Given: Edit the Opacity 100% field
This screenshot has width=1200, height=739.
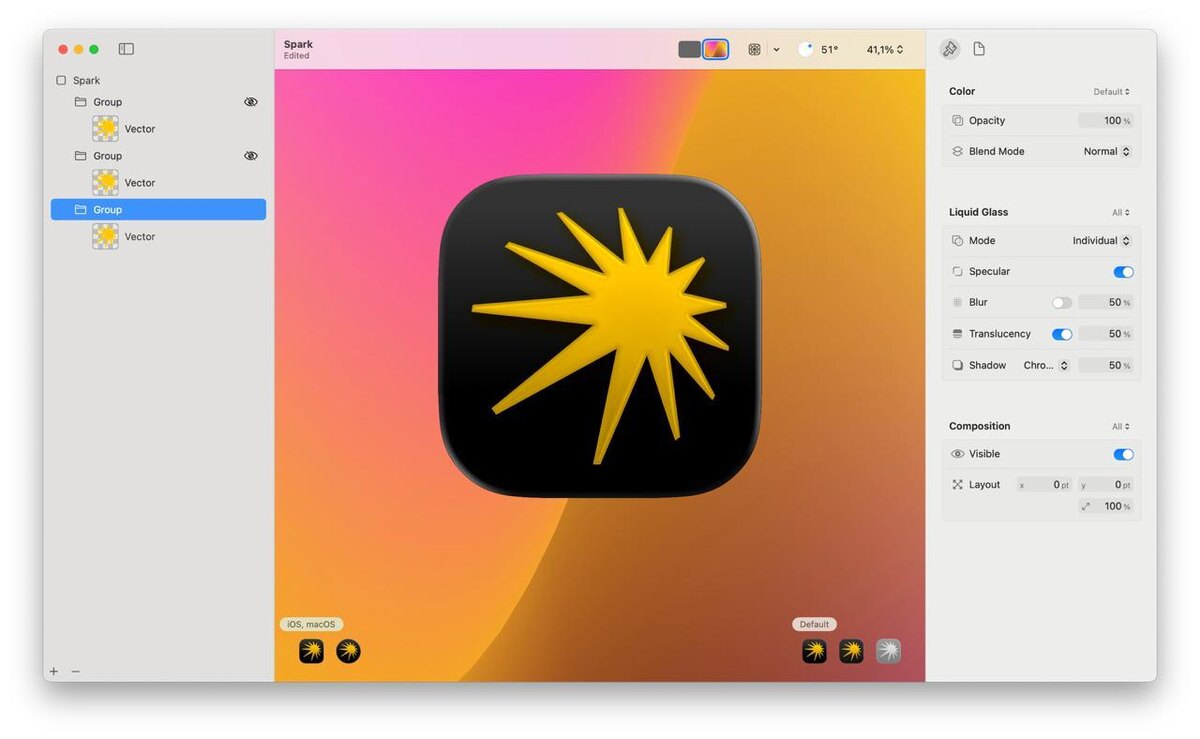Looking at the screenshot, I should (x=1105, y=120).
